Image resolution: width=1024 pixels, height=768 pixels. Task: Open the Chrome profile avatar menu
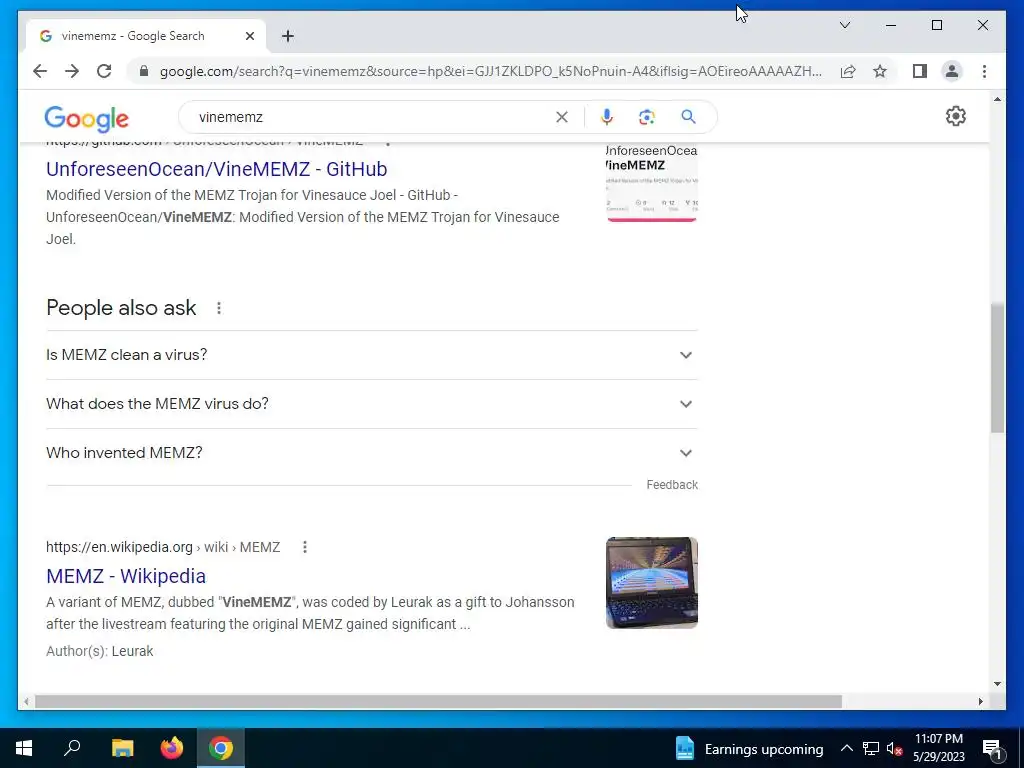(x=952, y=71)
